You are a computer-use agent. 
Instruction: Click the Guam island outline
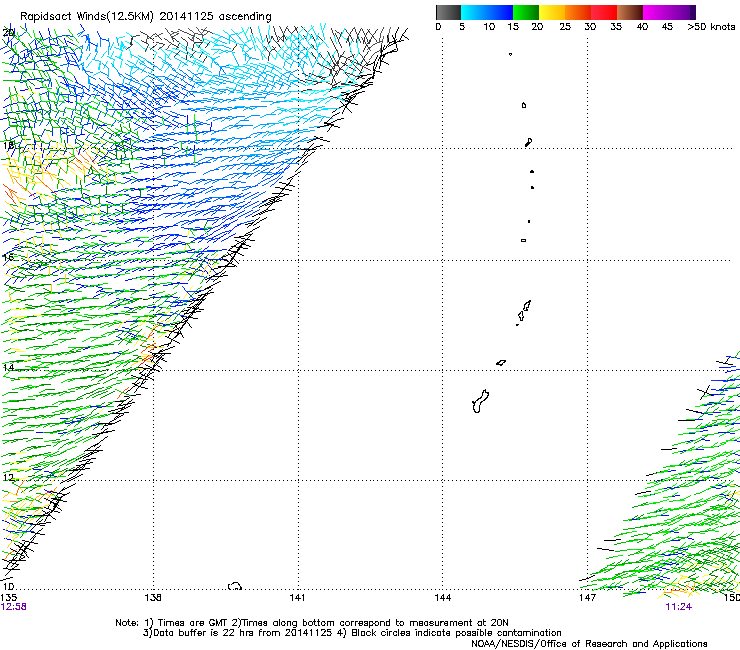[480, 401]
